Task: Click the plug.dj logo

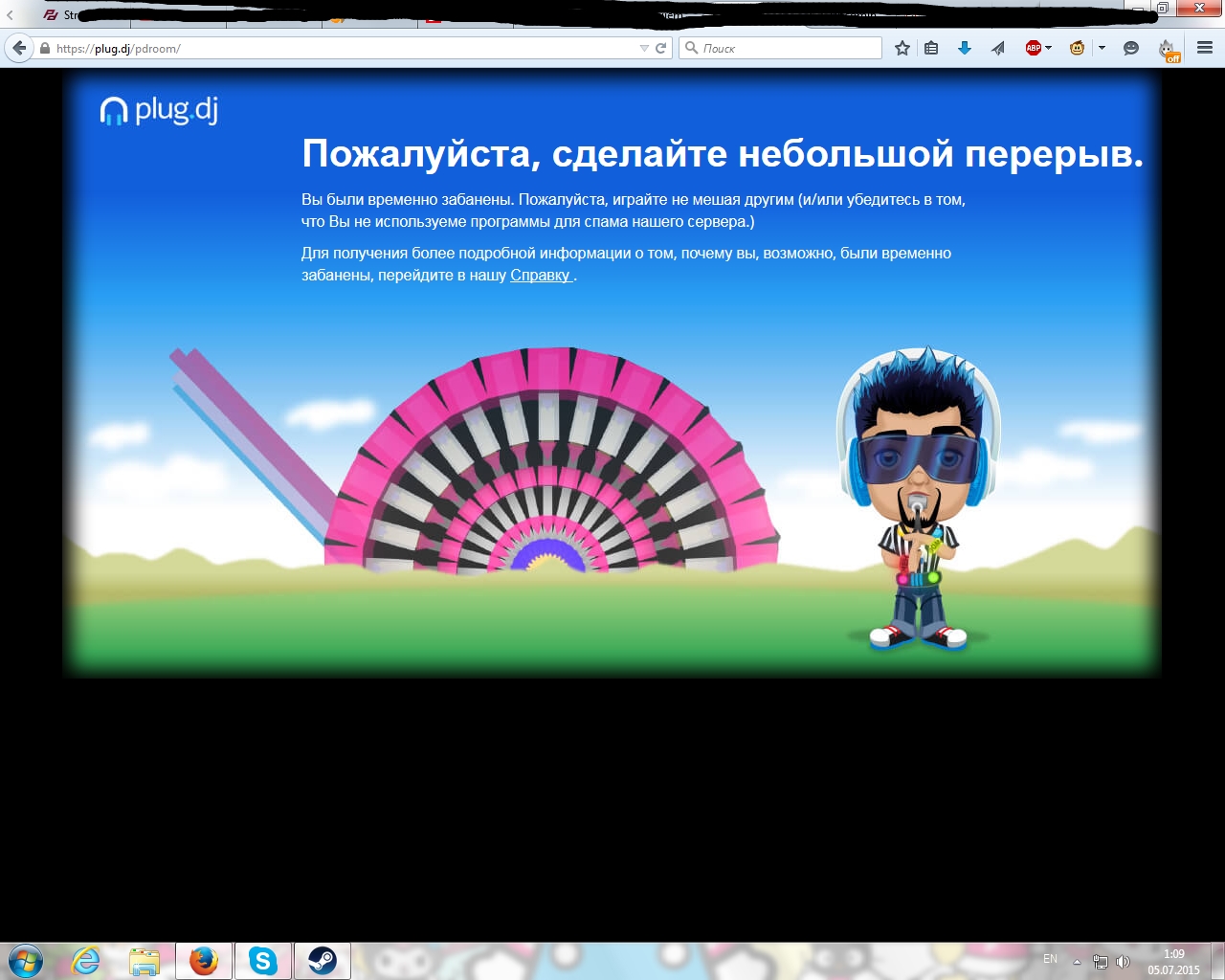Action: click(159, 110)
